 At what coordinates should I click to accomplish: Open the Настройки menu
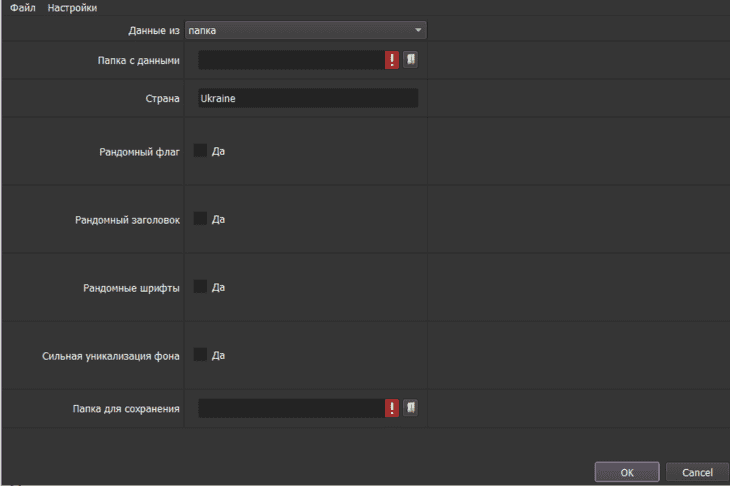(72, 8)
